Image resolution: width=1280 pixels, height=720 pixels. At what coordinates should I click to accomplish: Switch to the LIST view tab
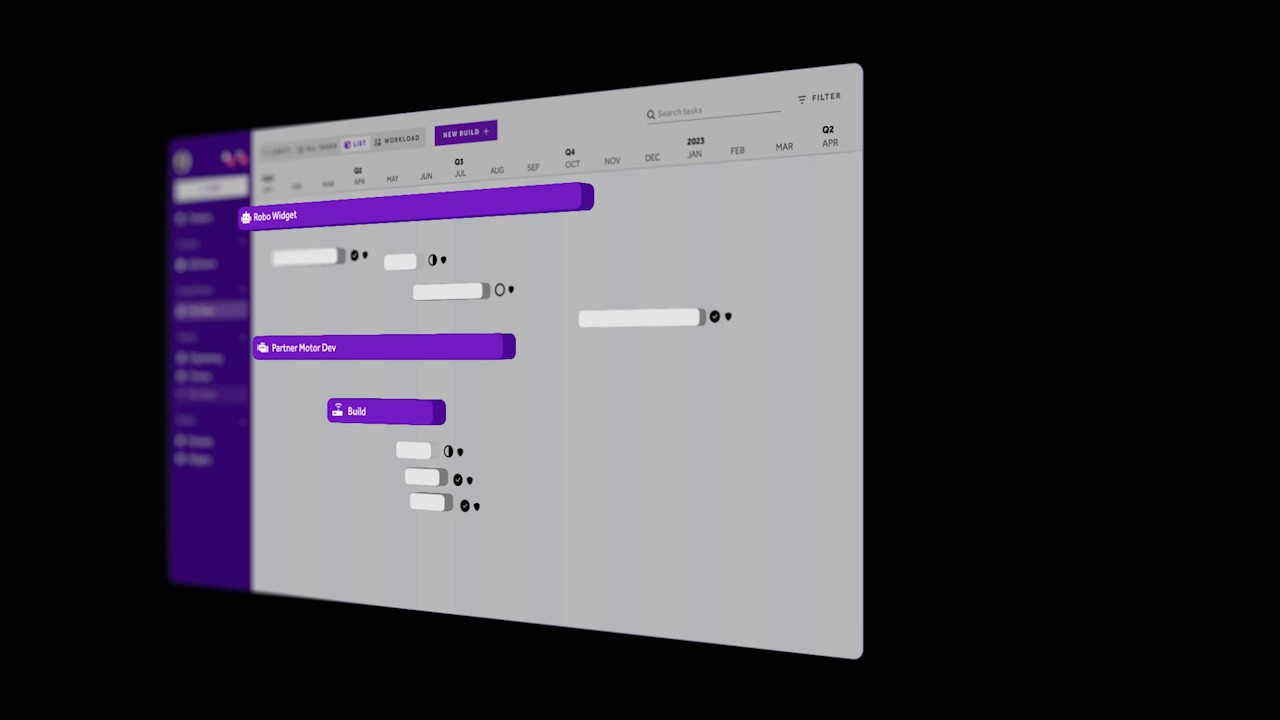click(x=357, y=141)
